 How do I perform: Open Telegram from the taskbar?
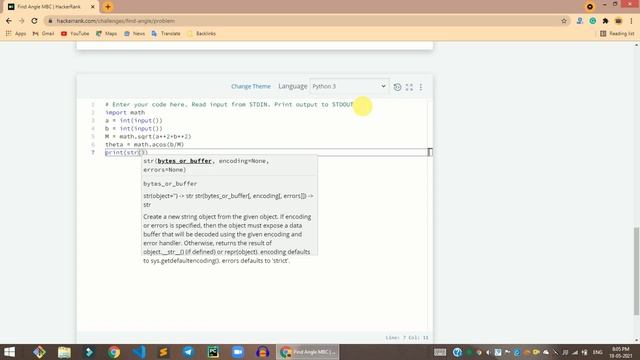188,352
